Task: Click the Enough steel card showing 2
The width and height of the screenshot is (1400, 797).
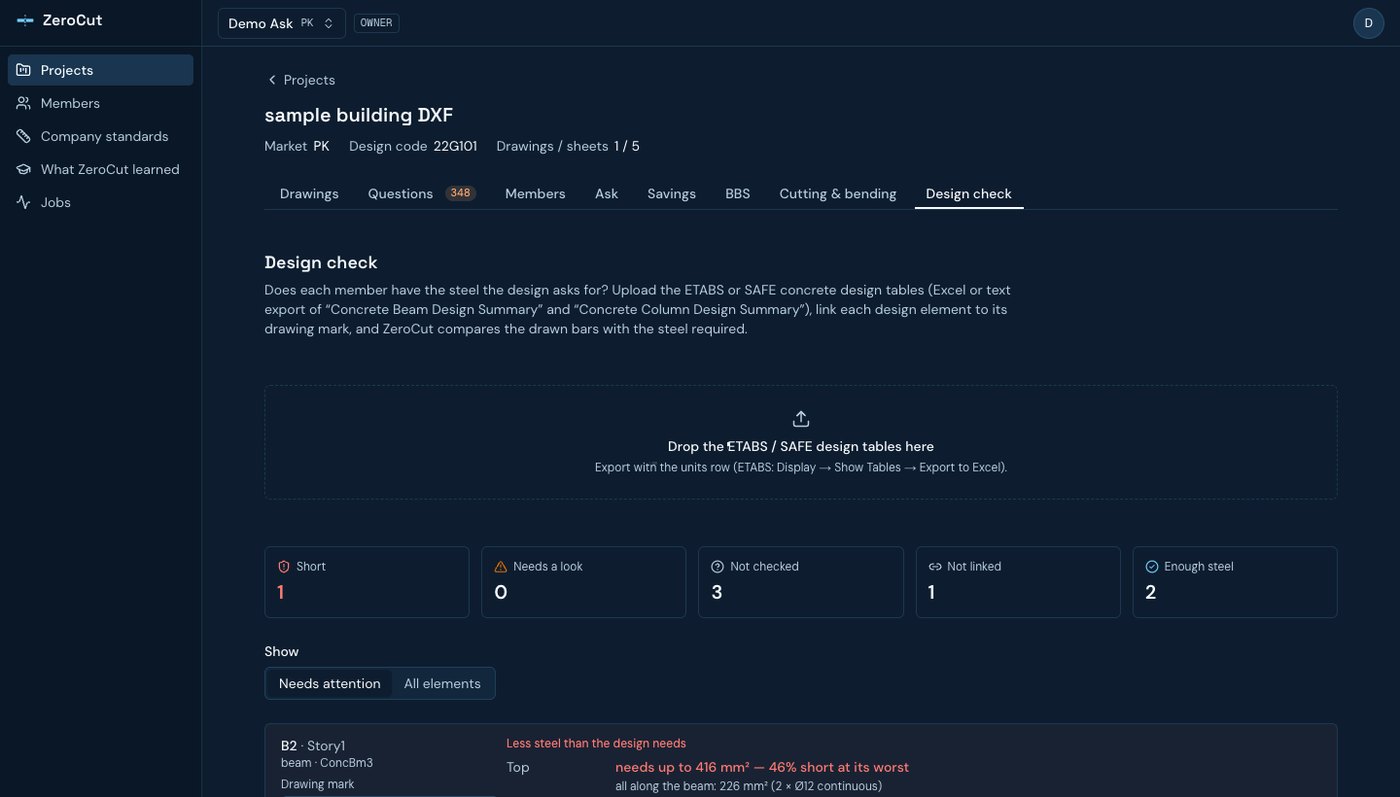Action: click(x=1234, y=582)
